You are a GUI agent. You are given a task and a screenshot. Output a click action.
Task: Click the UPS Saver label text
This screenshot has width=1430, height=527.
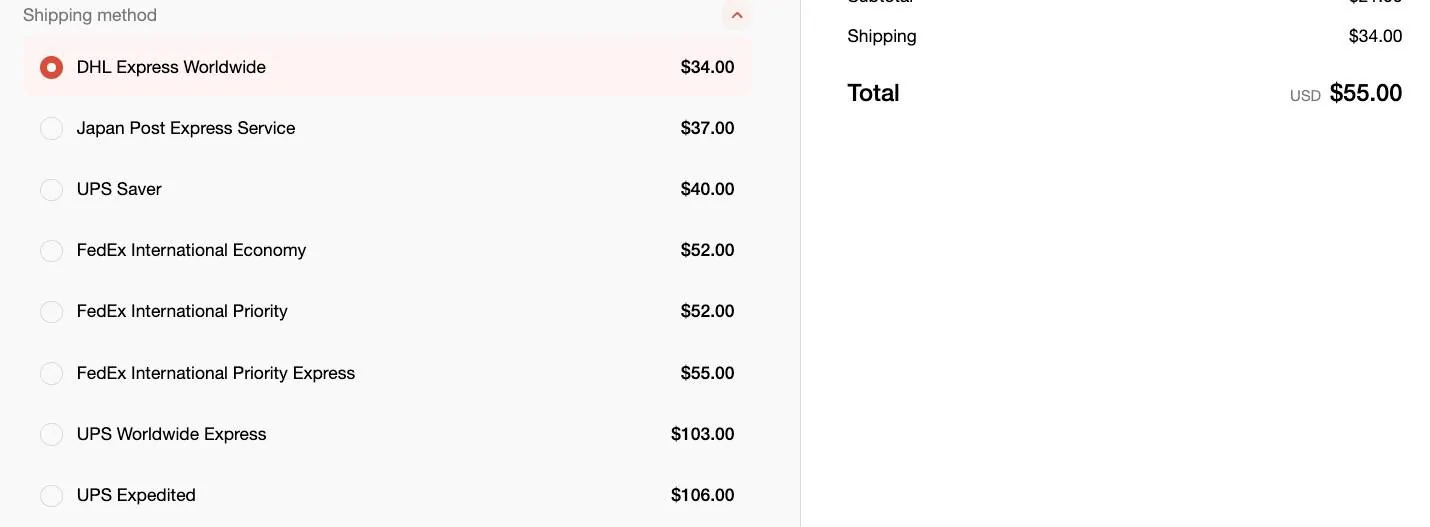119,189
